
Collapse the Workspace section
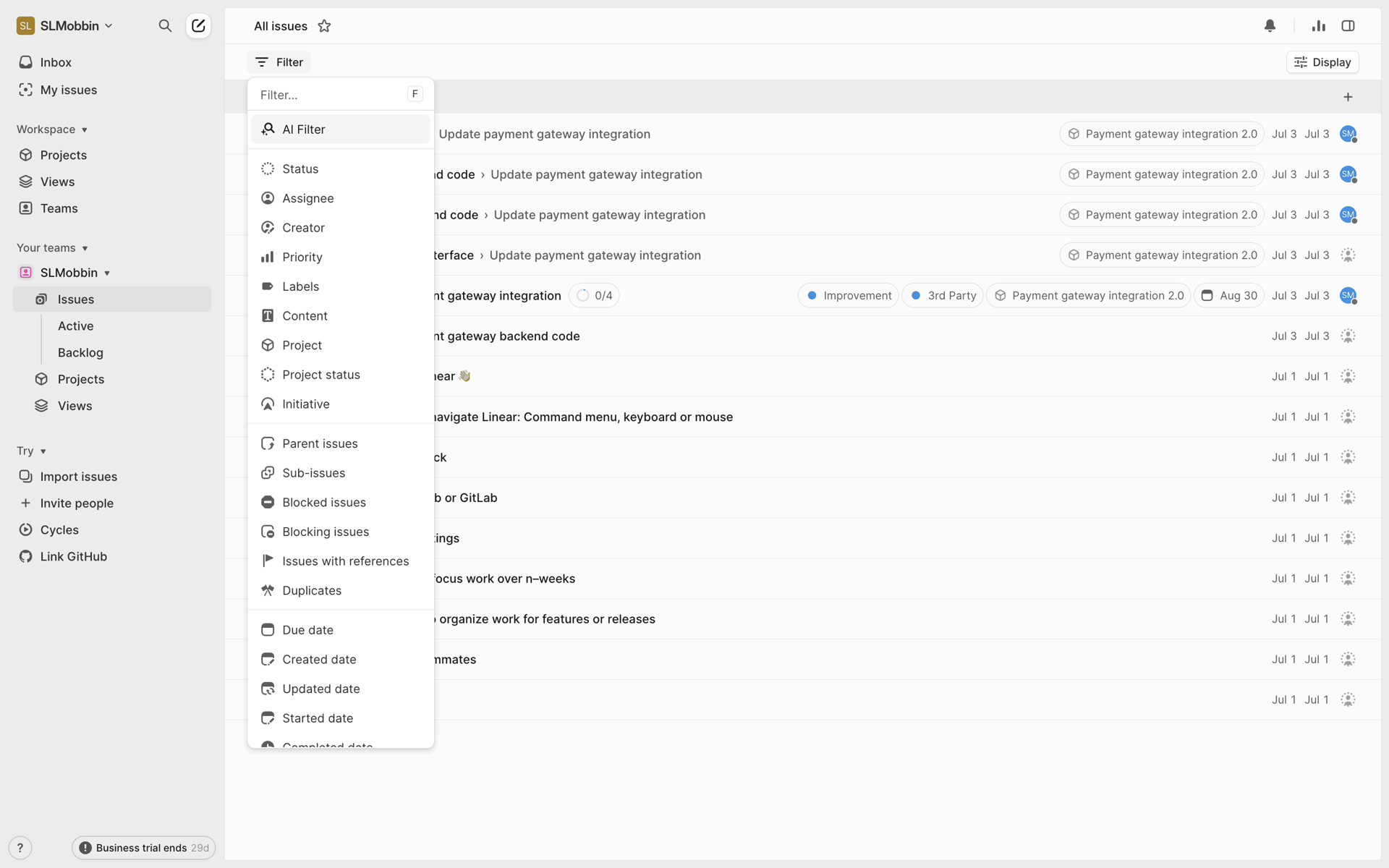point(52,129)
